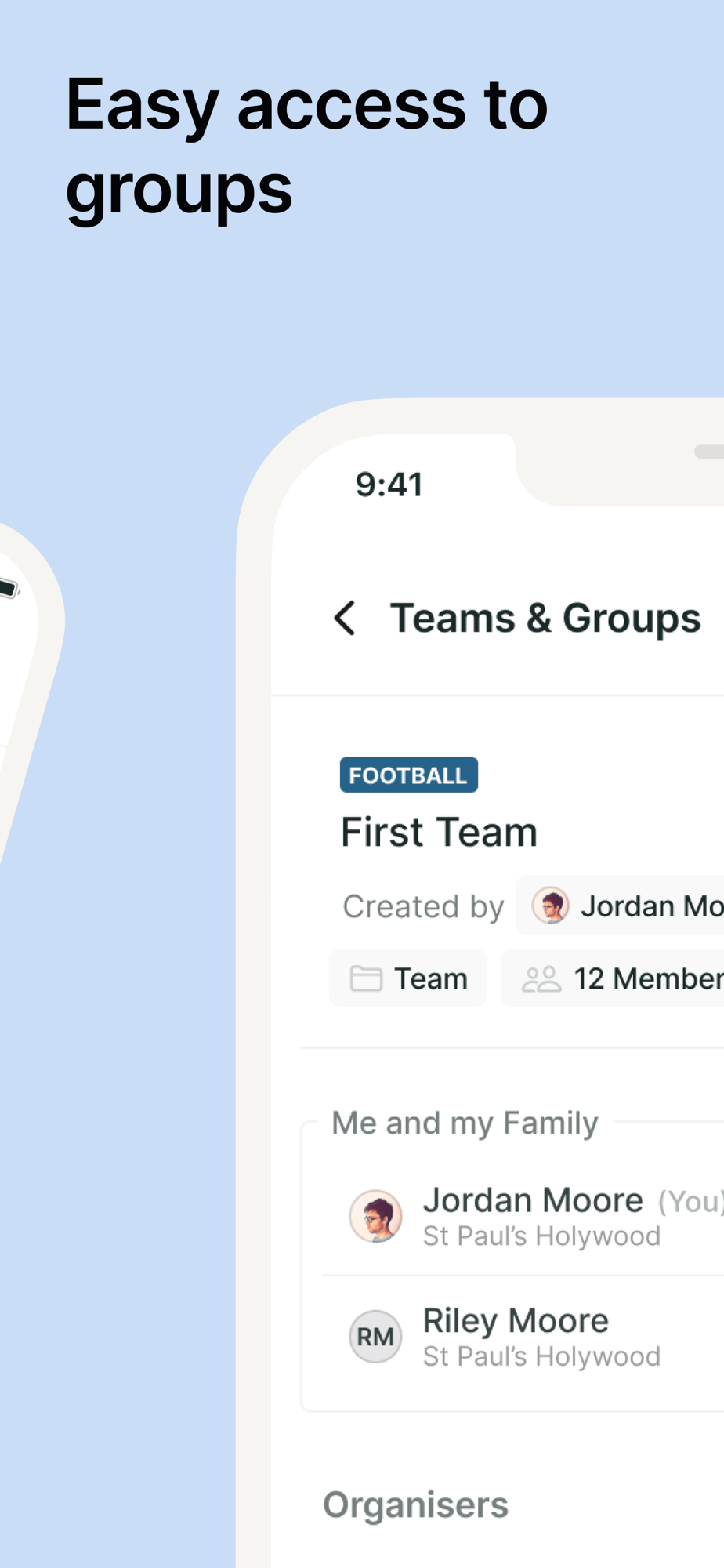
Task: Click the battery icon on the left phone
Action: click(8, 588)
